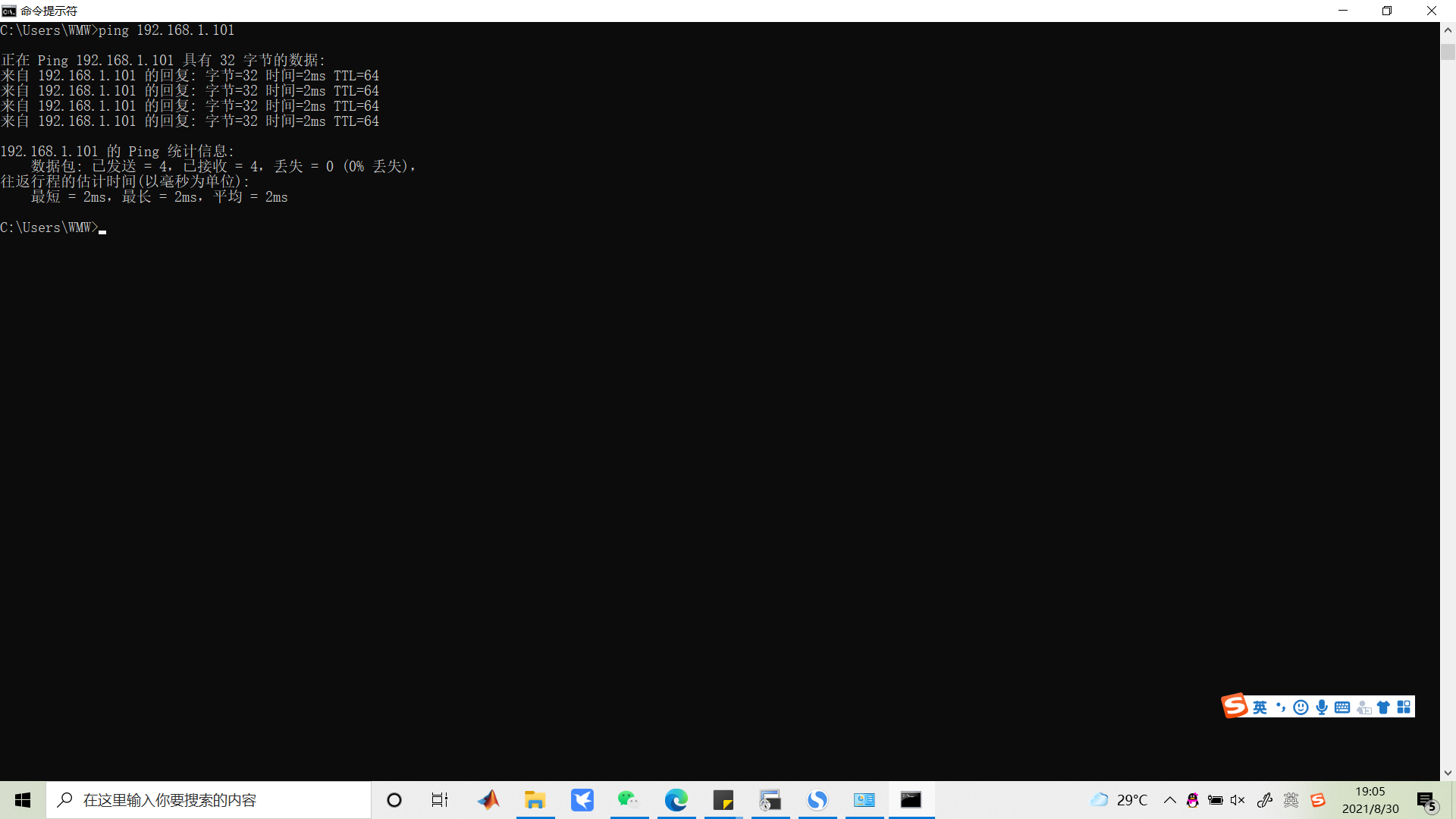
Task: Unmute the system volume
Action: coord(1238,800)
